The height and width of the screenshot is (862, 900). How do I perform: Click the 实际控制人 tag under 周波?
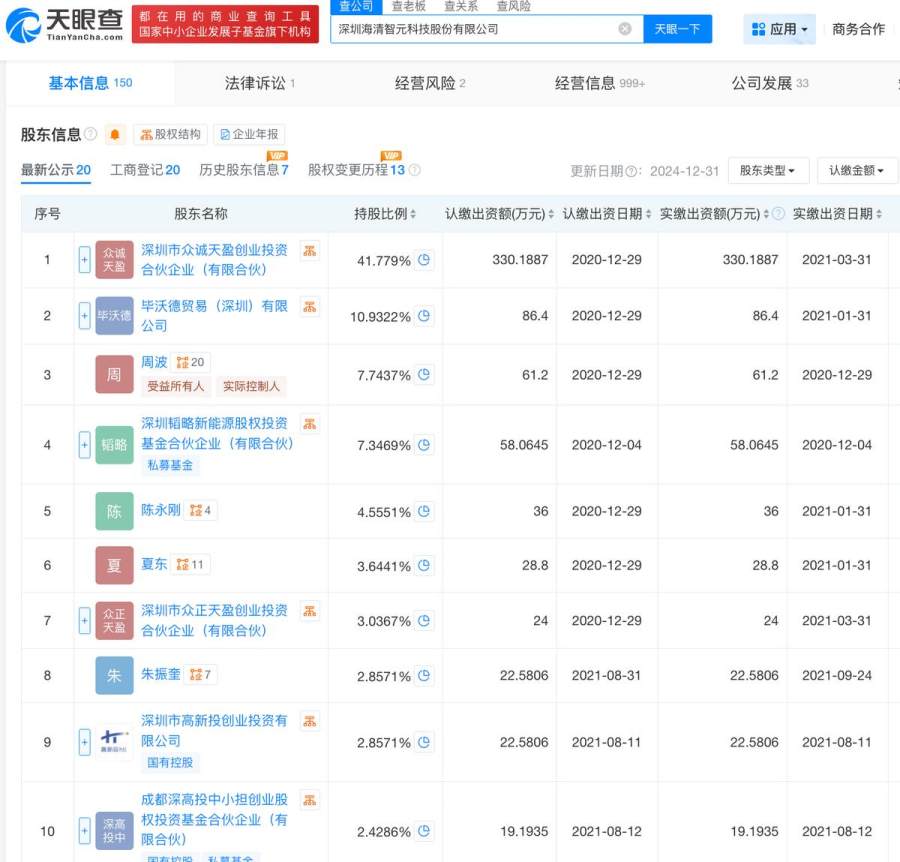[251, 386]
